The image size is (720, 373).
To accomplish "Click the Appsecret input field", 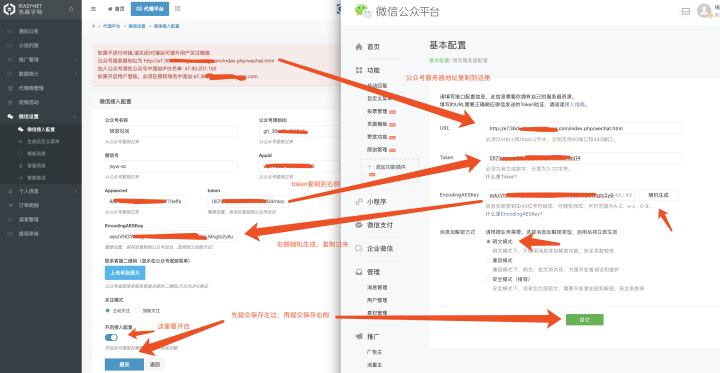I will tap(146, 201).
